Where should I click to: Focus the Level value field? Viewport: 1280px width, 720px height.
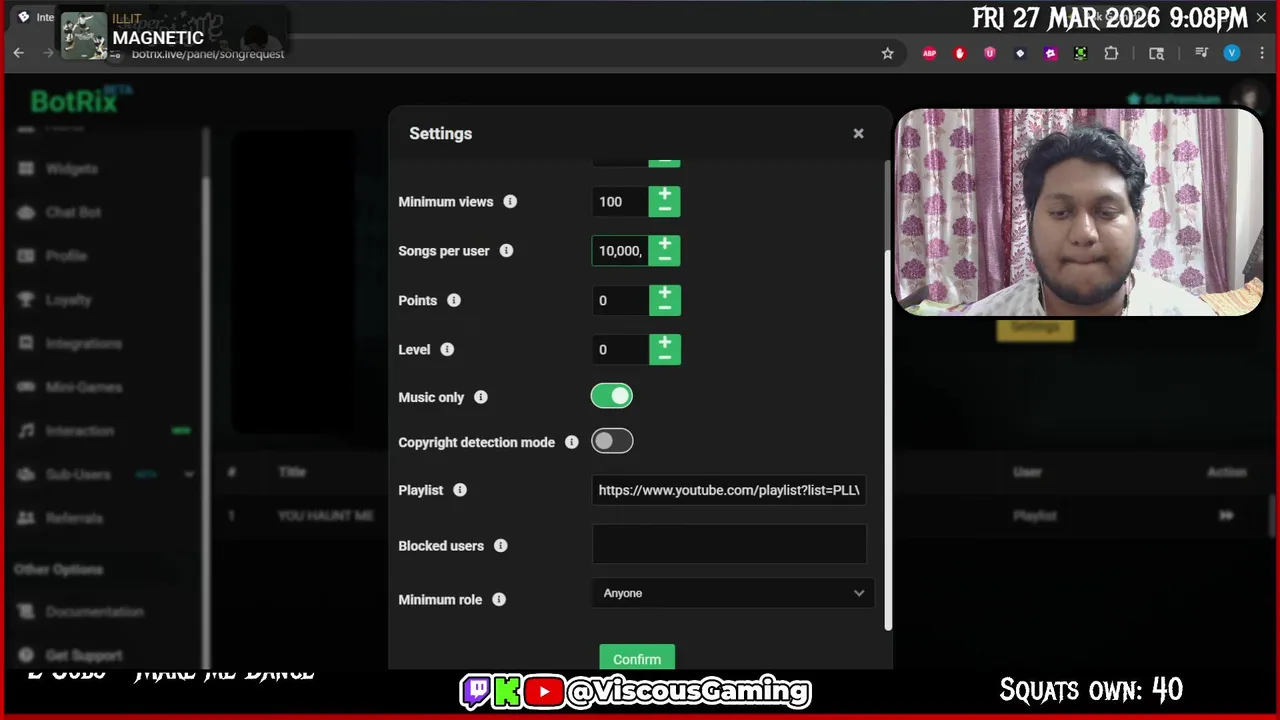click(620, 349)
